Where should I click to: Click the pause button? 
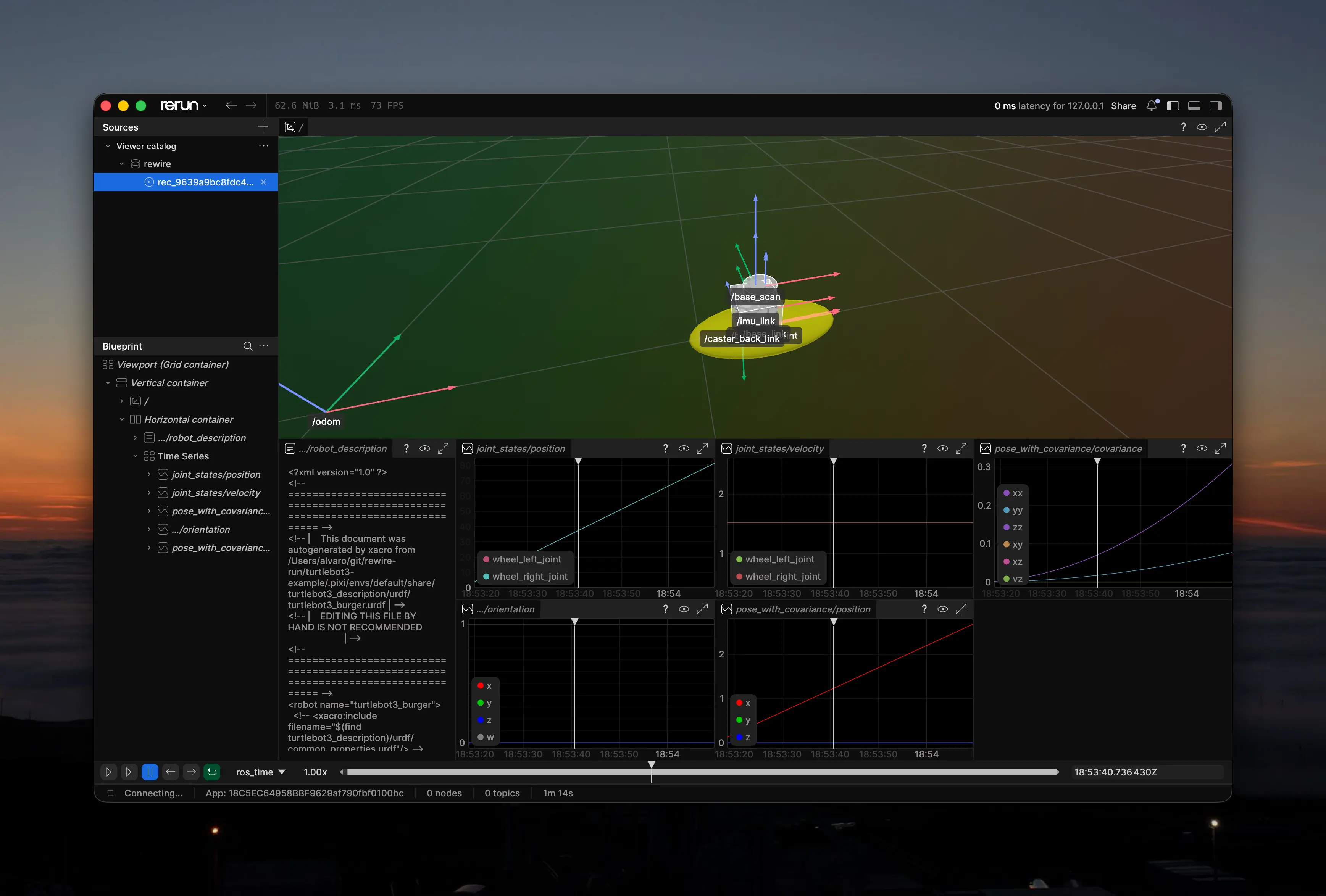(x=150, y=772)
